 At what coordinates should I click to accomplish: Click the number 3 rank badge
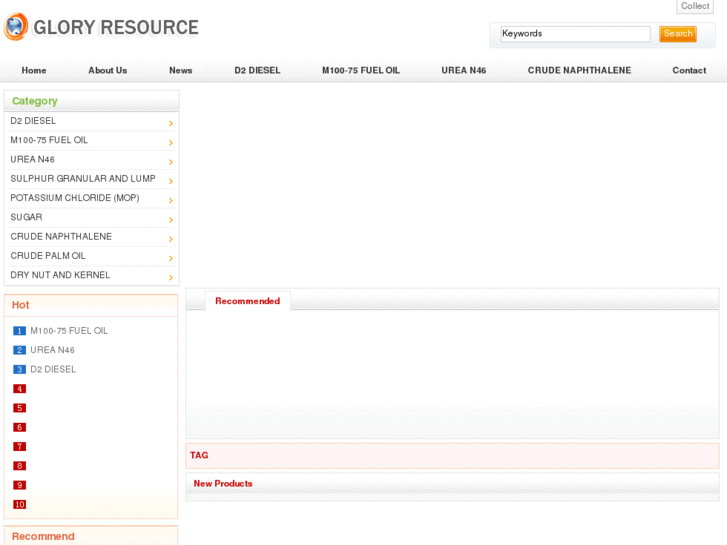pos(19,370)
